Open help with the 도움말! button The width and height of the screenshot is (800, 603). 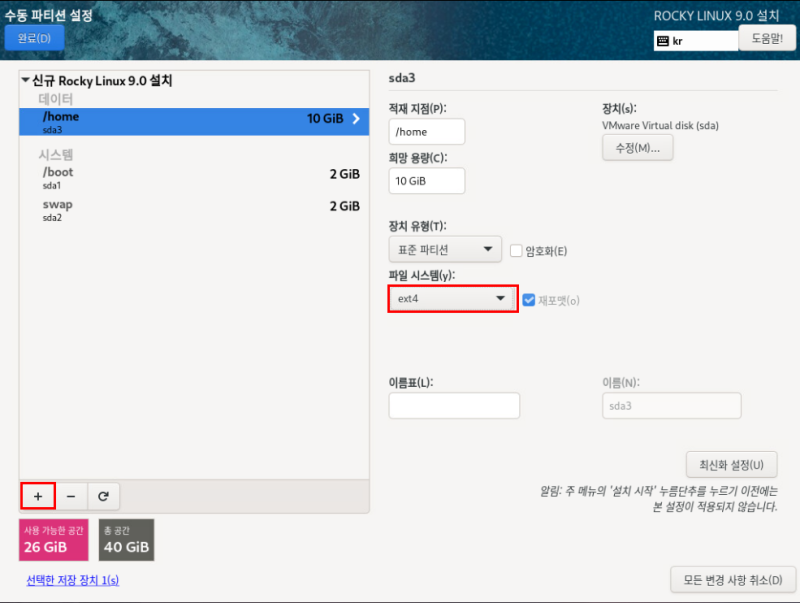tap(767, 38)
